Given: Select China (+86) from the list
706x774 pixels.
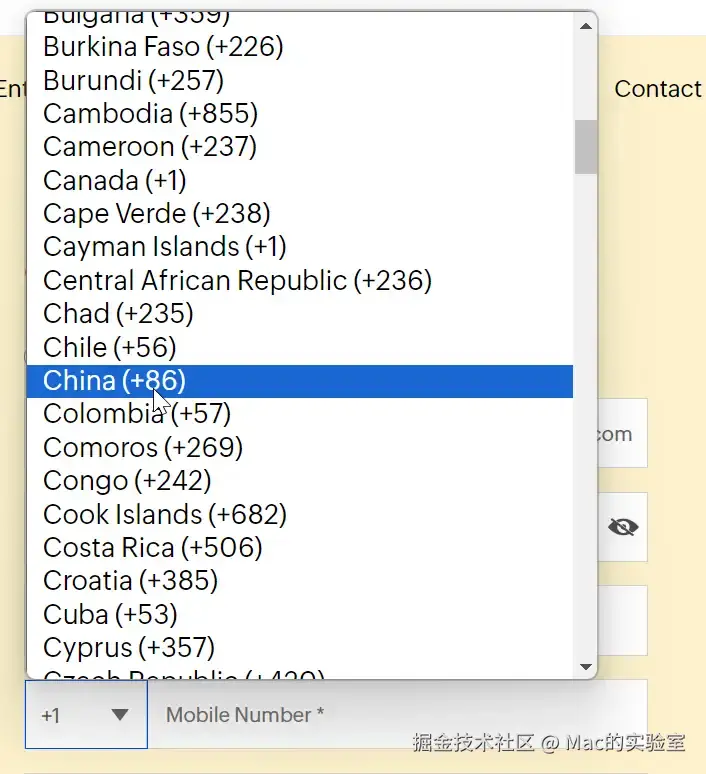Looking at the screenshot, I should point(114,381).
